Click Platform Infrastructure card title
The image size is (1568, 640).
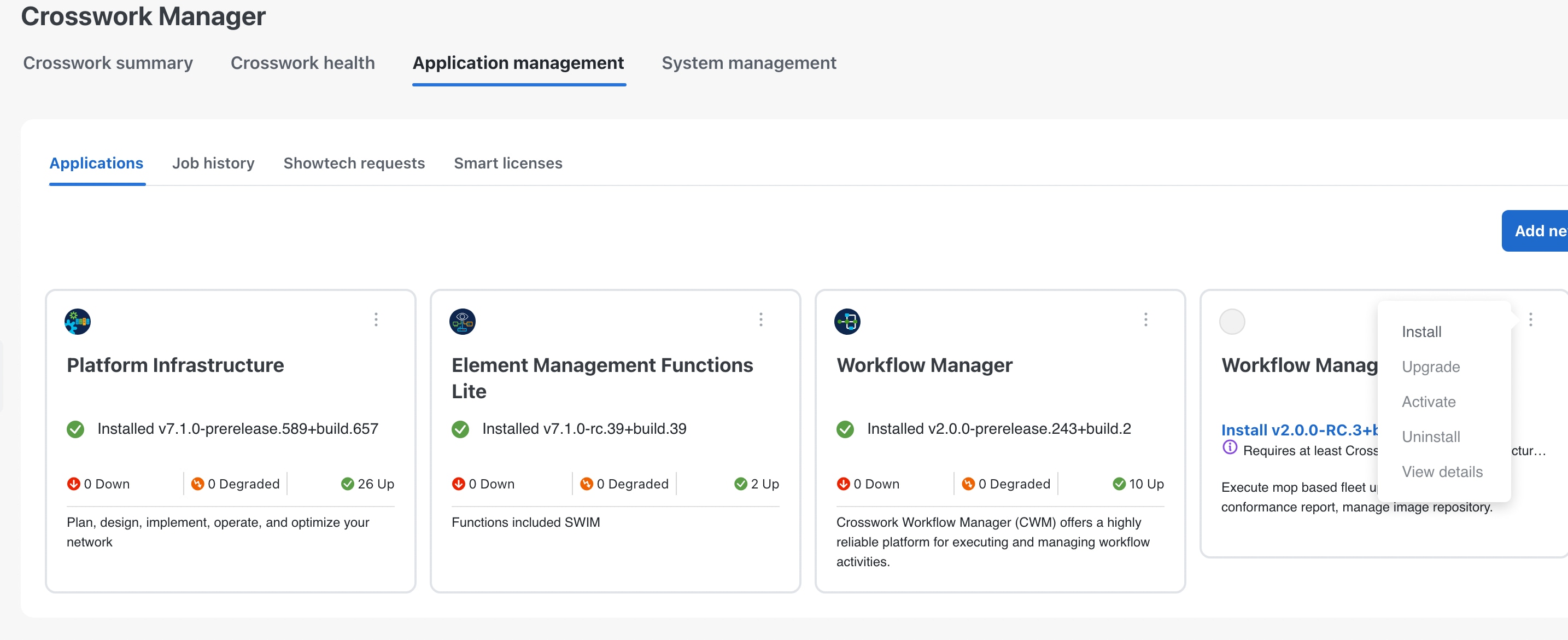[175, 365]
